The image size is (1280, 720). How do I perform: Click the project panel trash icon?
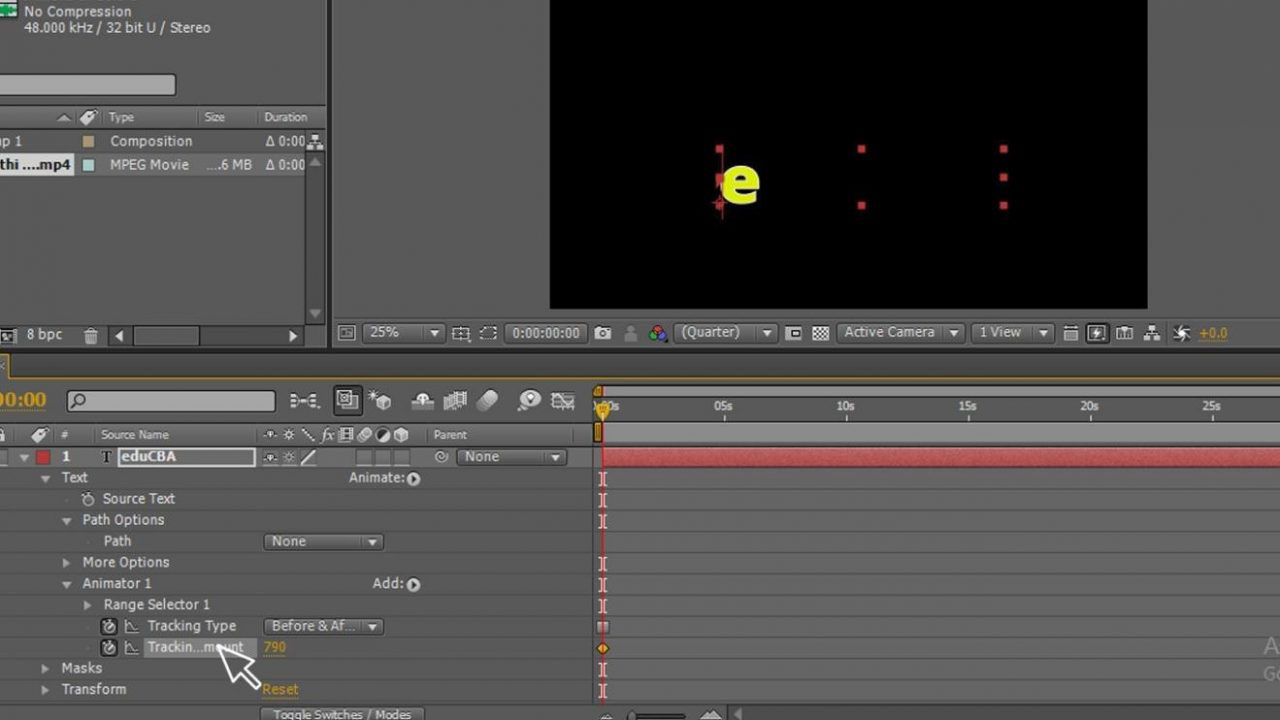pos(90,335)
